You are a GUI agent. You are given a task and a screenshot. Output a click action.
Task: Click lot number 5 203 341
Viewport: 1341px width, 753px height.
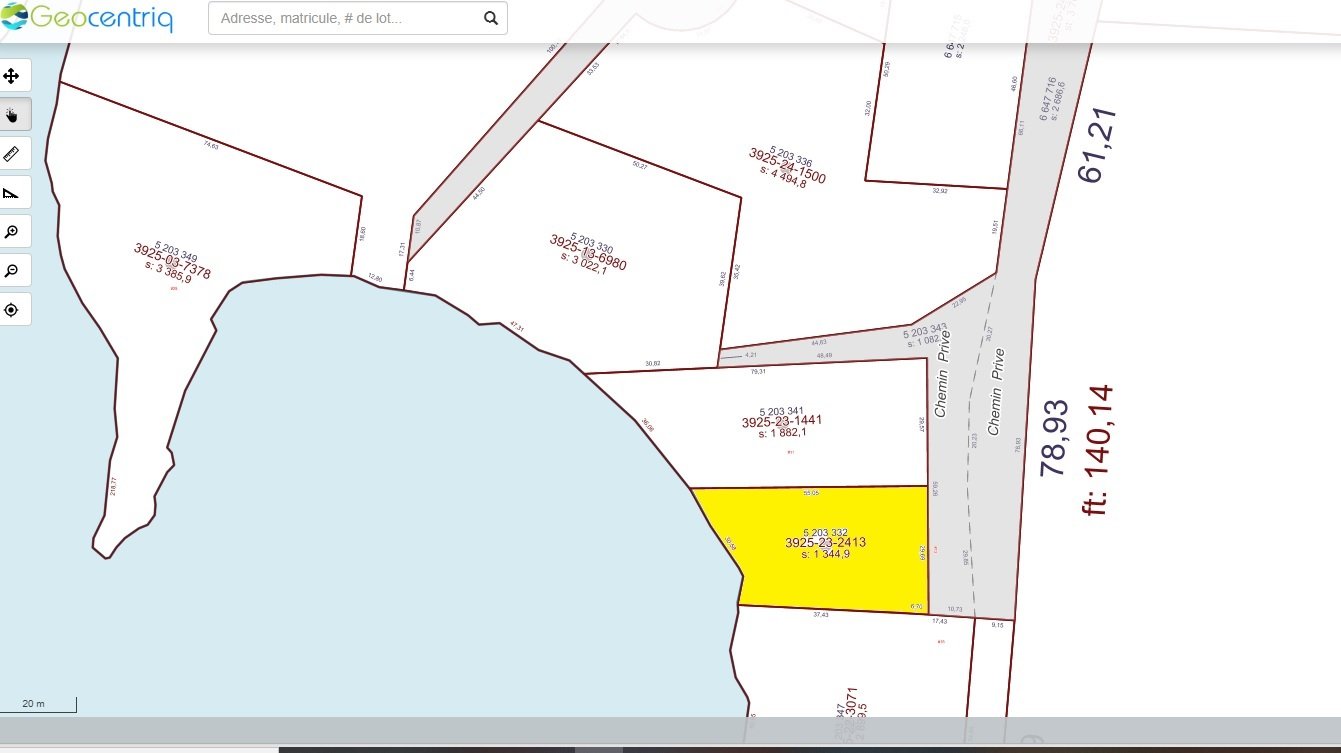[x=782, y=411]
